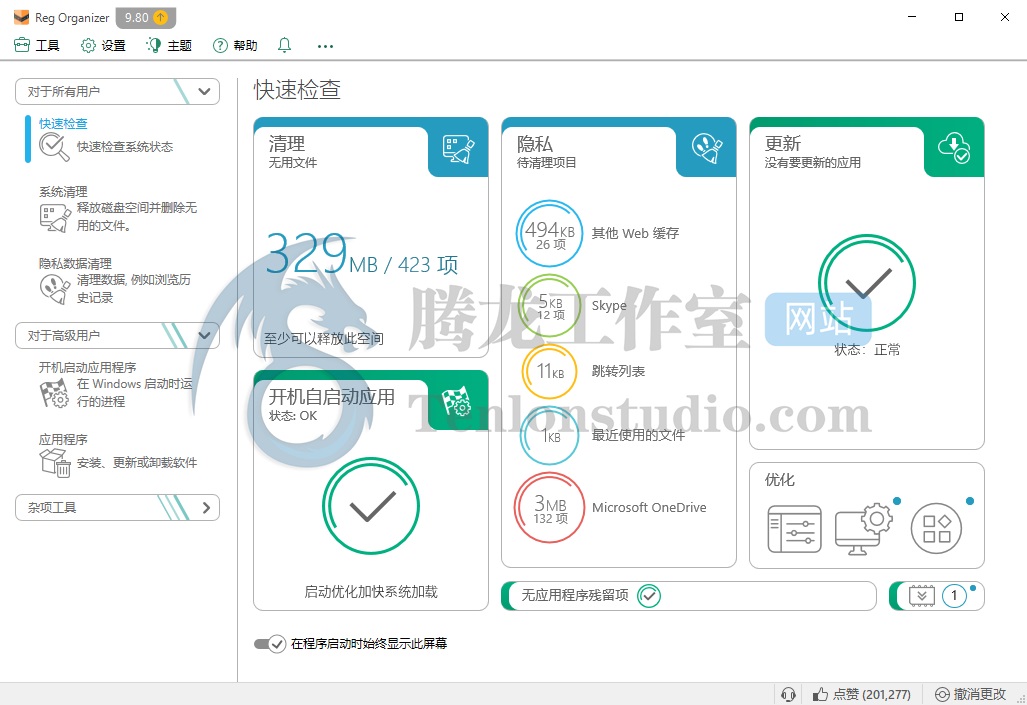1027x705 pixels.
Task: Click the privacy cleaning icon in 隐私 card
Action: (706, 151)
